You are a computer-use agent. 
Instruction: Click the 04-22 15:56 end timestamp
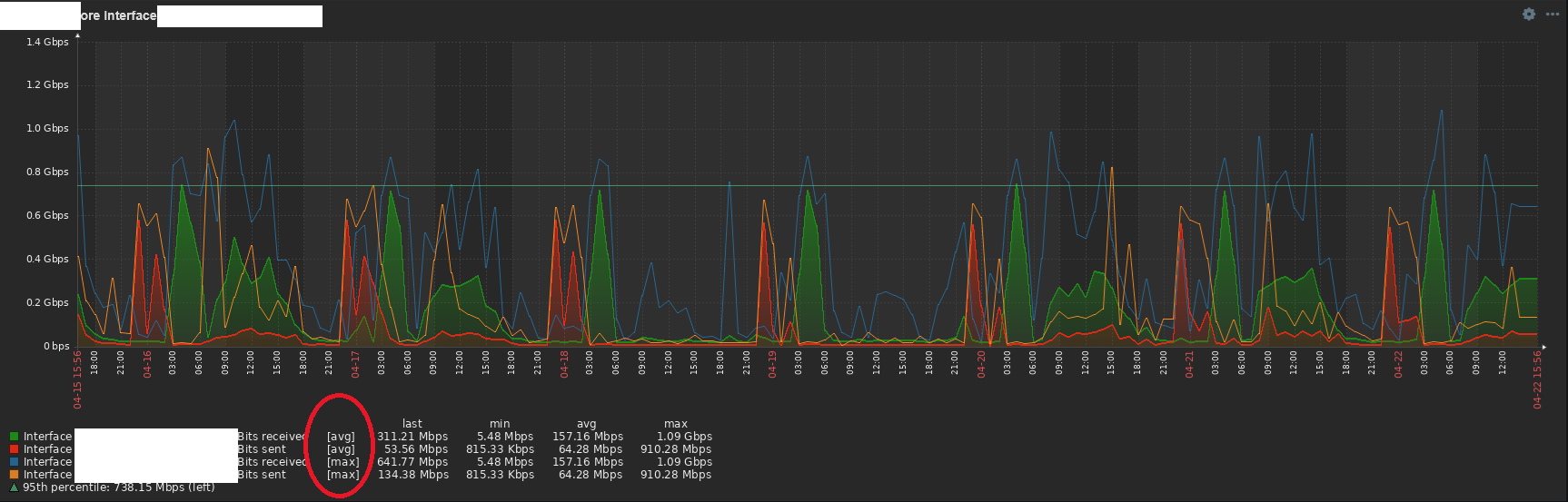[x=1537, y=379]
